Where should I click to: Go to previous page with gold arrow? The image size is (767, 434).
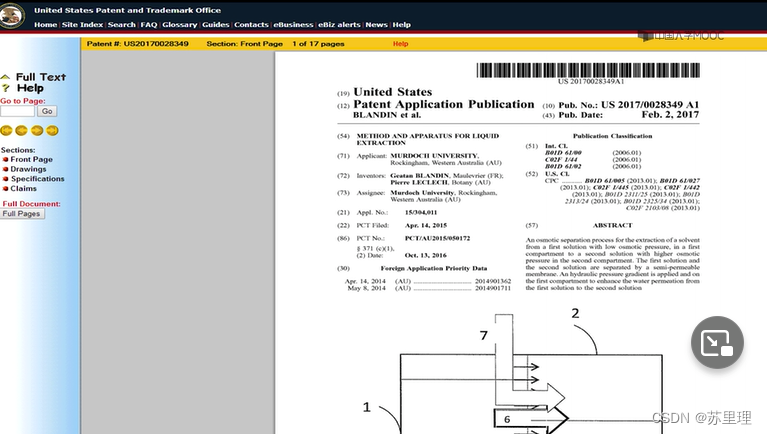point(21,130)
